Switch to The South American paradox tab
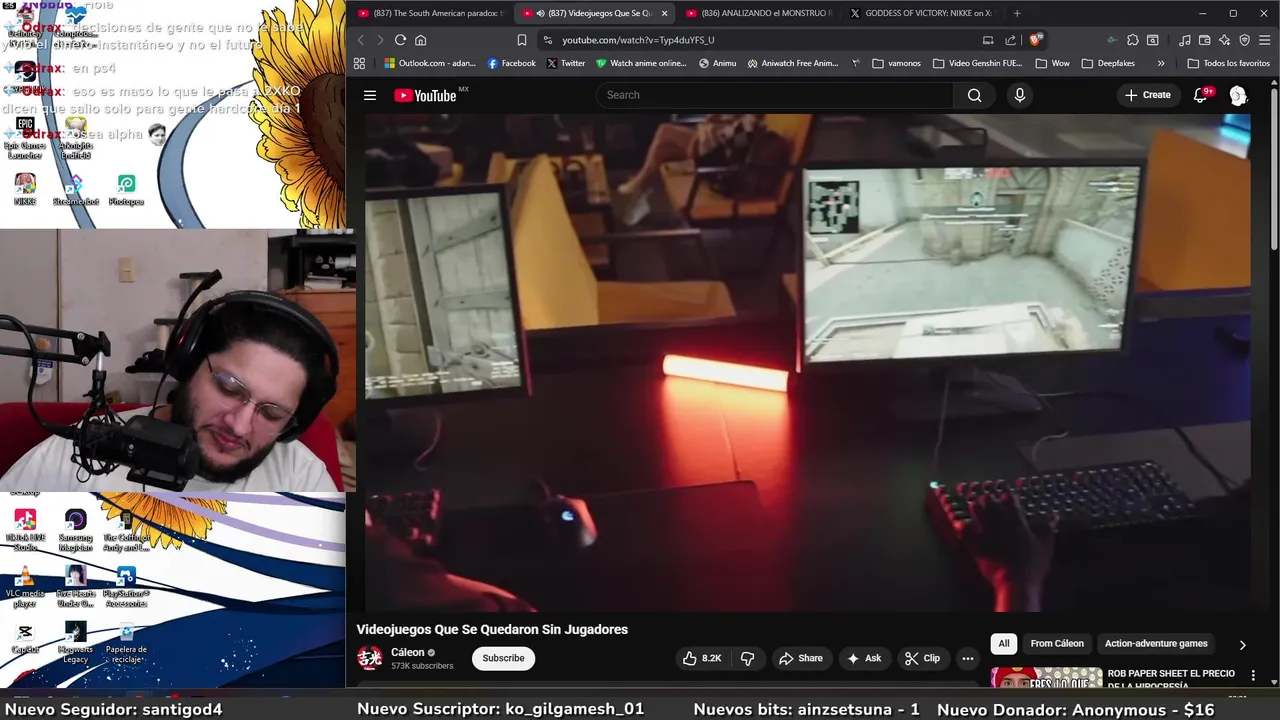The width and height of the screenshot is (1280, 720). click(x=430, y=13)
